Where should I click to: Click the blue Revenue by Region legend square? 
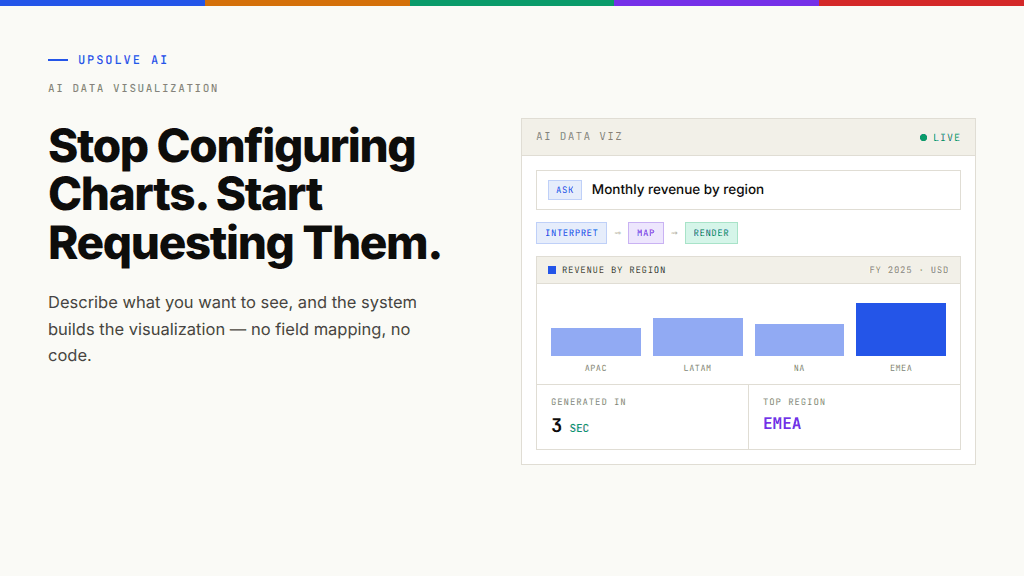coord(552,270)
